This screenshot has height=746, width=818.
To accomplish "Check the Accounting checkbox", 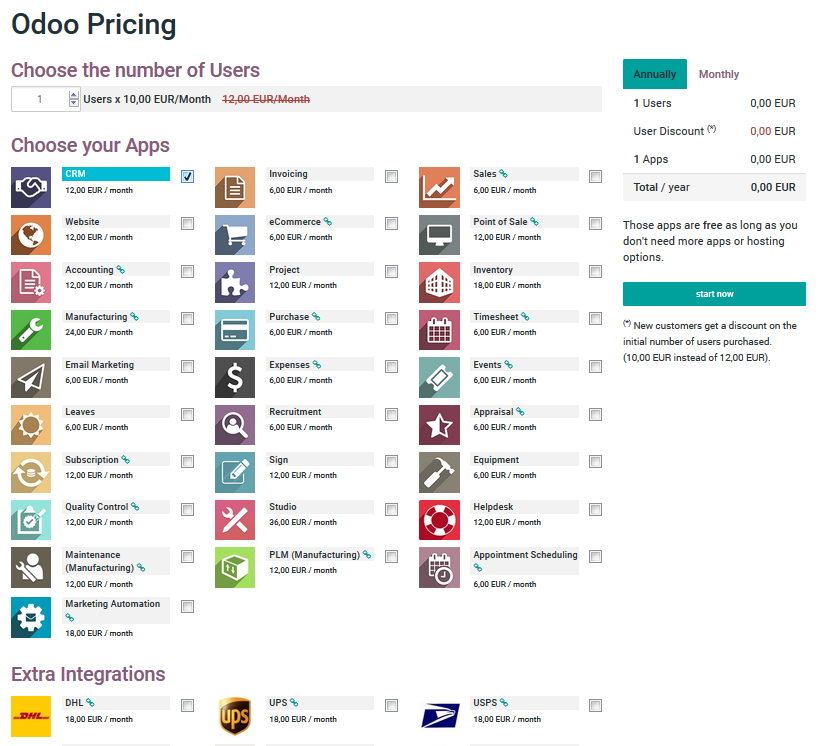I will click(x=187, y=271).
